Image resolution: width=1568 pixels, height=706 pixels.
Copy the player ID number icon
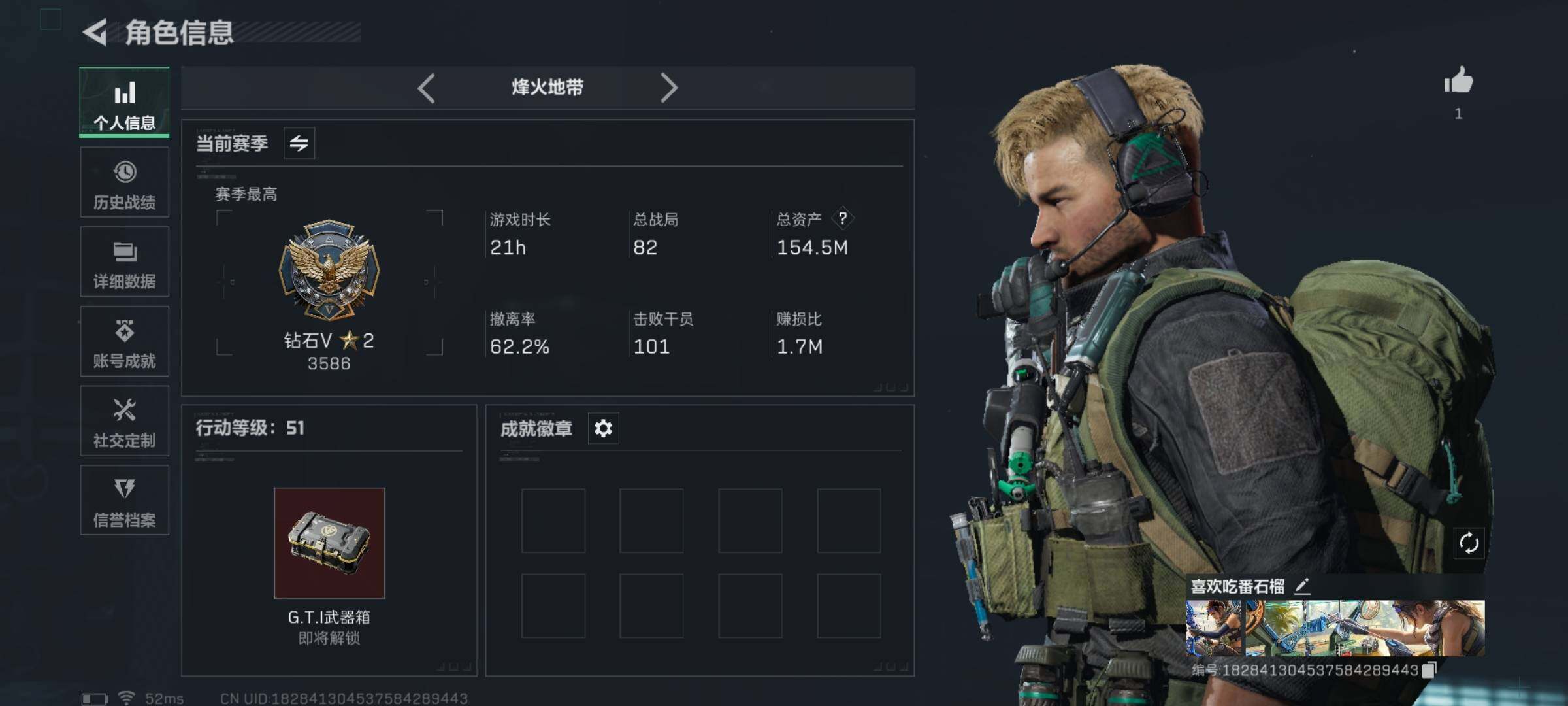click(1429, 669)
